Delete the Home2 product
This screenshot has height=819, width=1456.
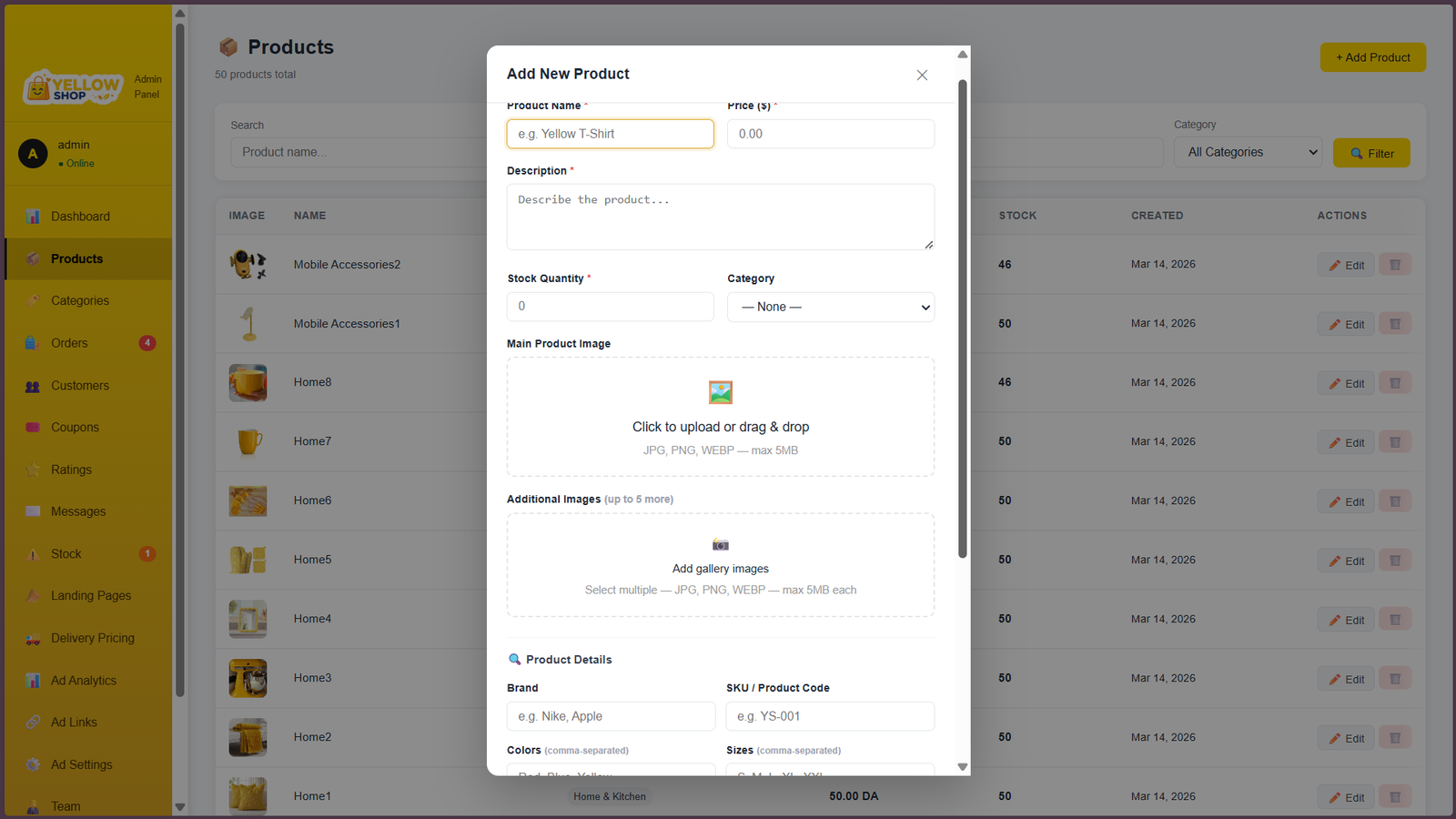click(1395, 738)
